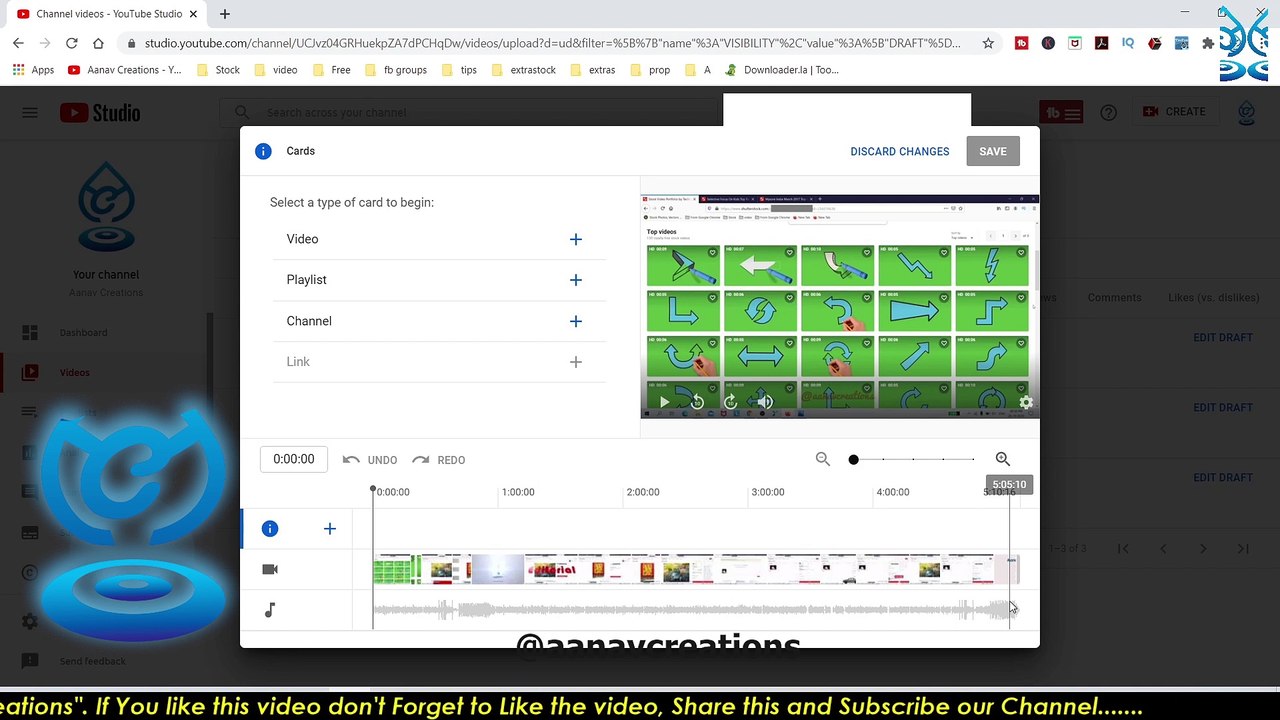Click the 2:00:00 mark on the timeline ruler

tap(643, 492)
